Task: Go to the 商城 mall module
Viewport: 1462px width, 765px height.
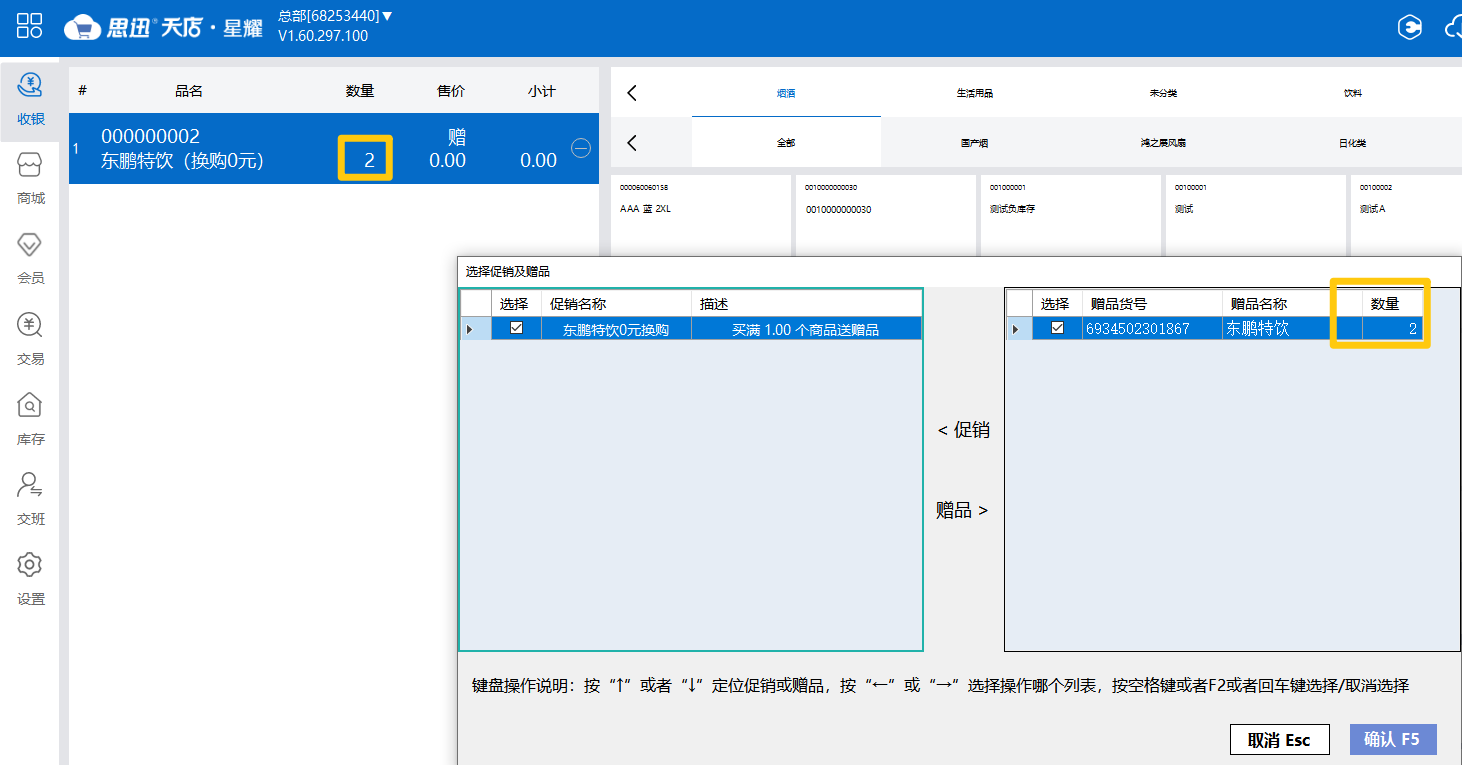Action: pos(30,179)
